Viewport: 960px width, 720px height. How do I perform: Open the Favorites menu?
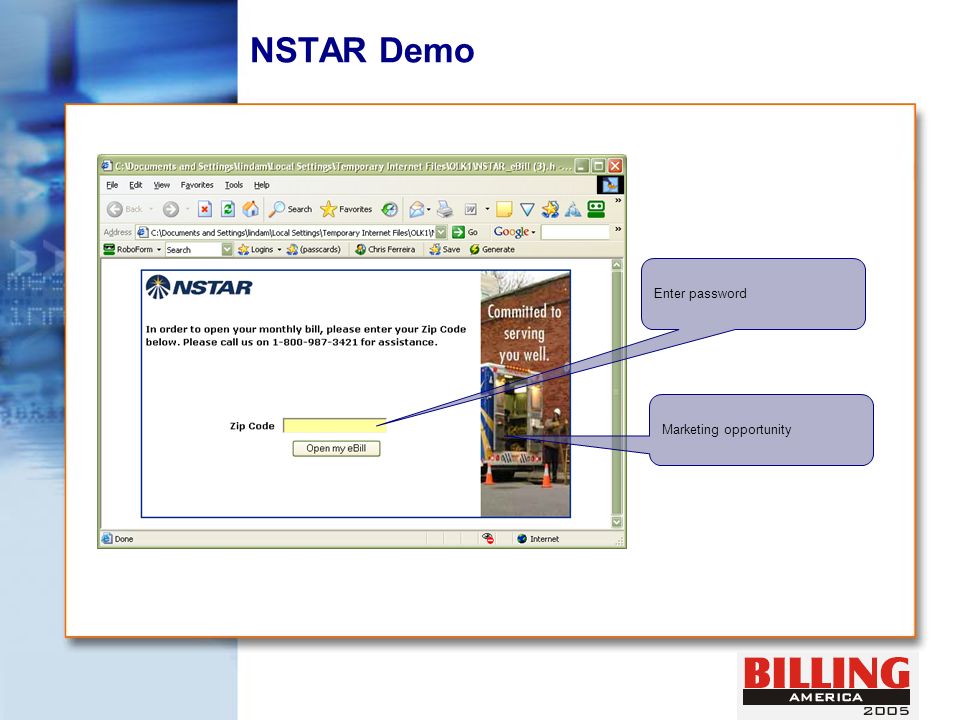[x=197, y=185]
